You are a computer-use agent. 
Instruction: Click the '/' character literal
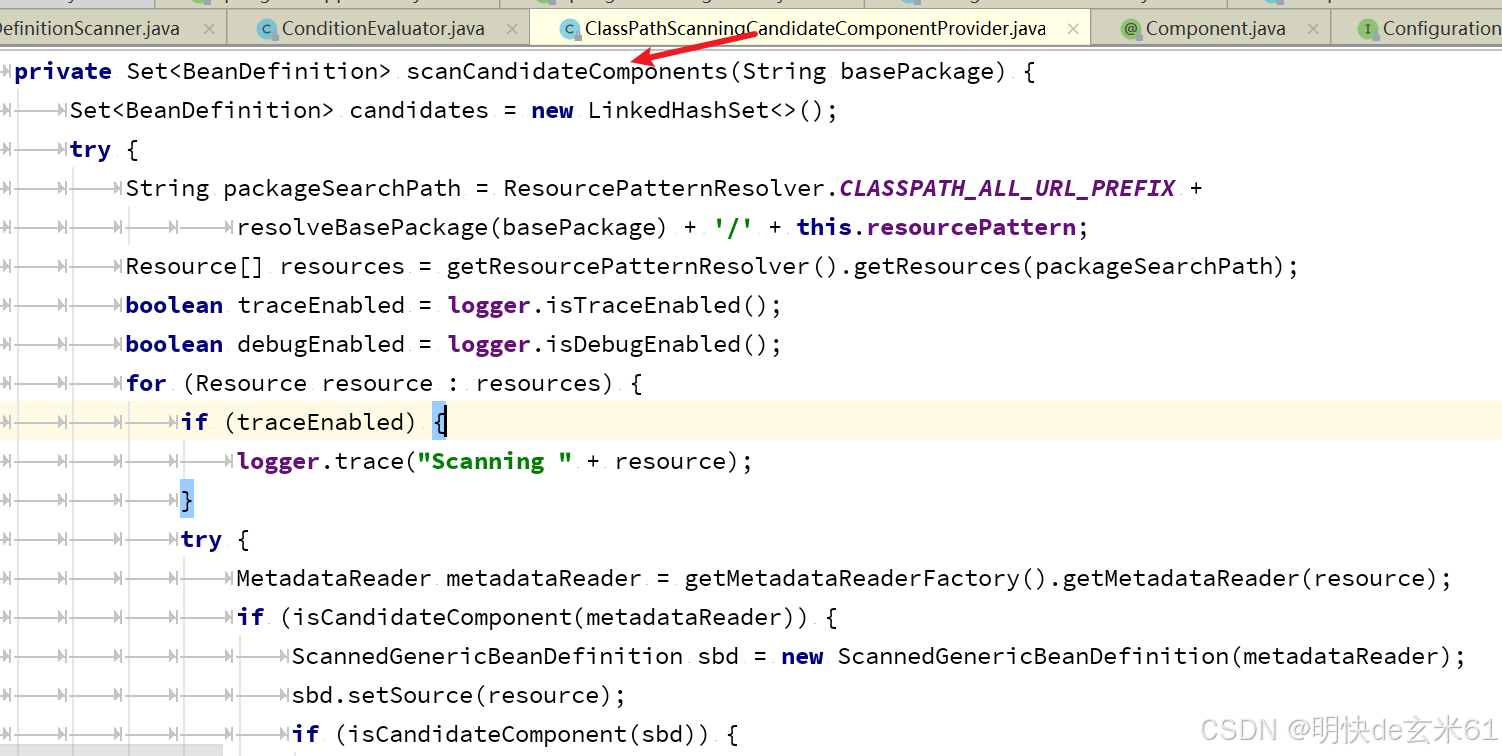coord(733,227)
